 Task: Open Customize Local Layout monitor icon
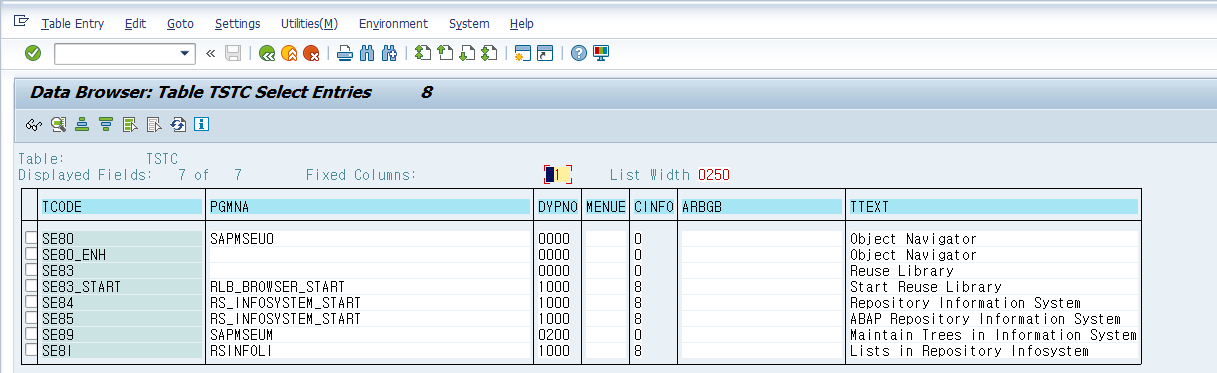(x=601, y=53)
